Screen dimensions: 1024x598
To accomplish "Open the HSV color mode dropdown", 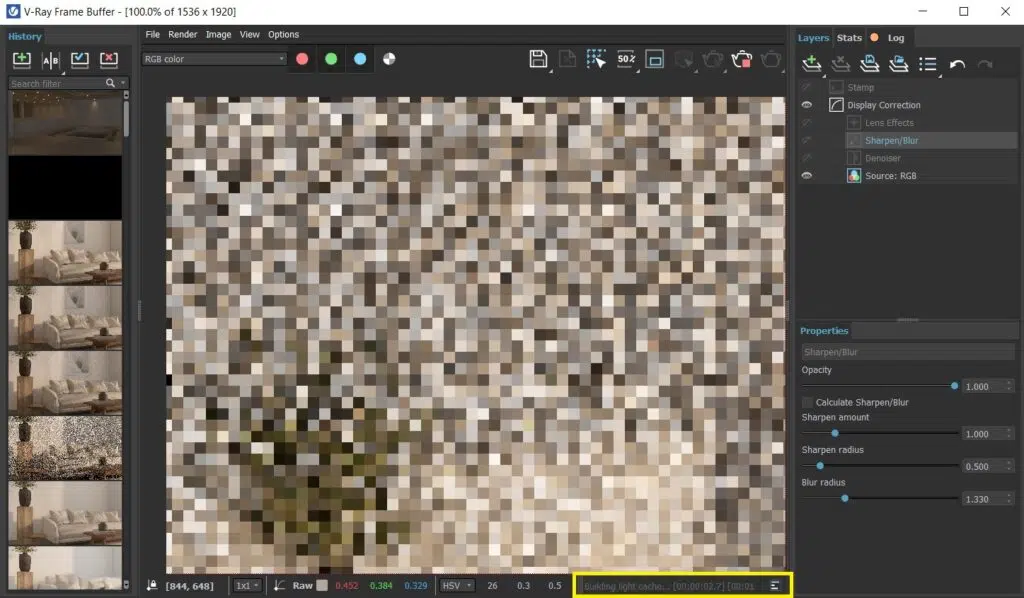I will [x=454, y=585].
